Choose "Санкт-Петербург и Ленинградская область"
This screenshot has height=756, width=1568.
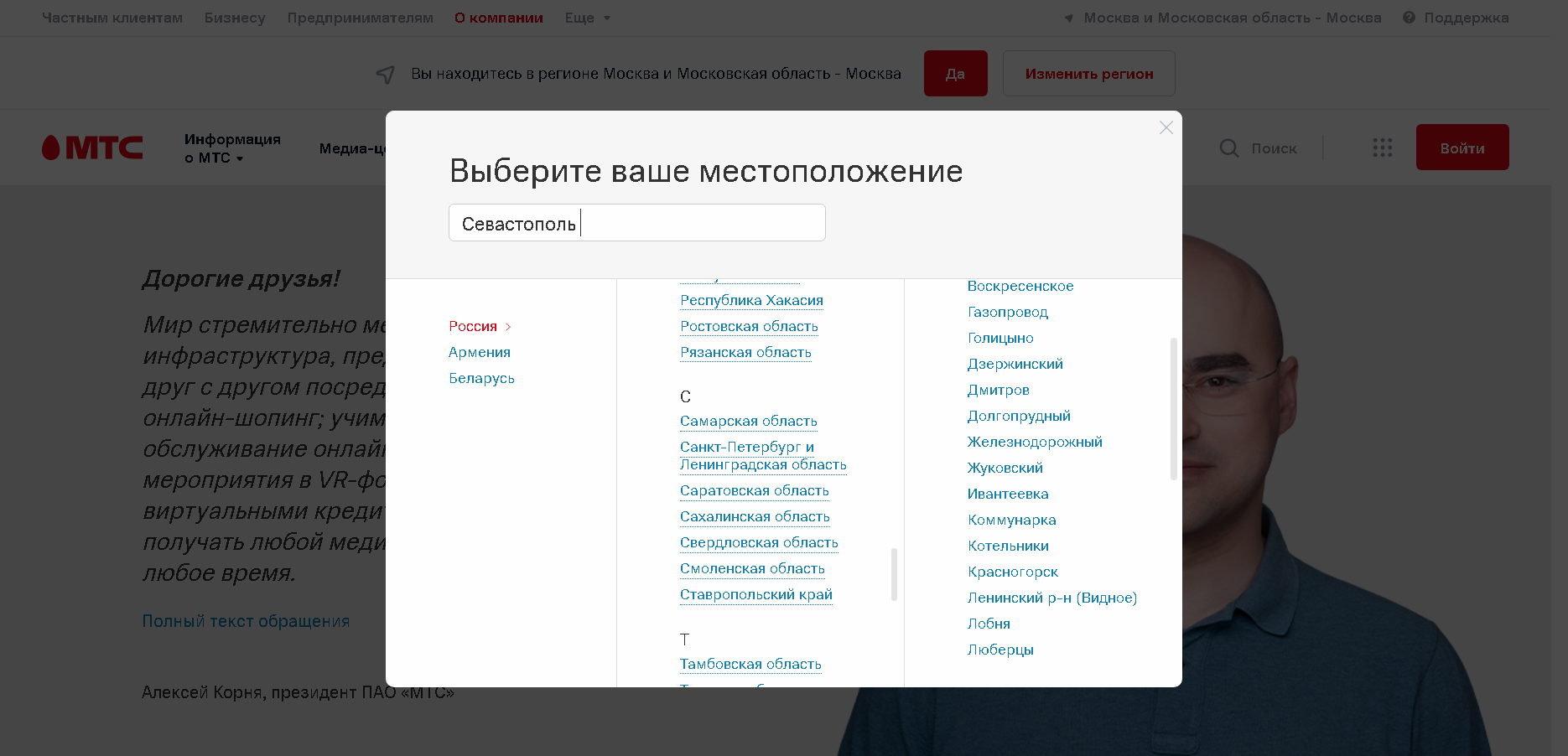click(763, 456)
